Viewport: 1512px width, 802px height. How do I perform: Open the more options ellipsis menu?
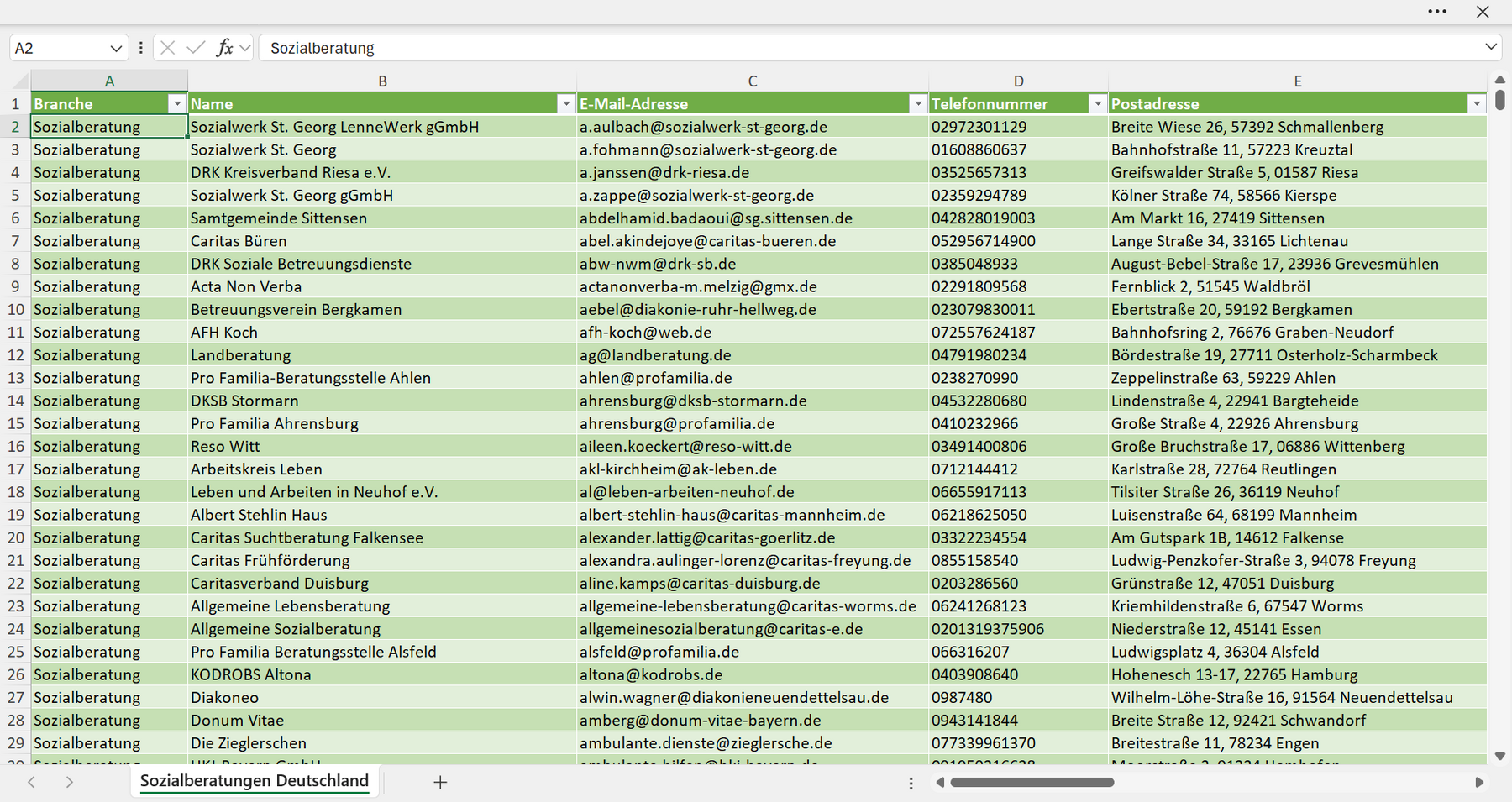pyautogui.click(x=1437, y=12)
